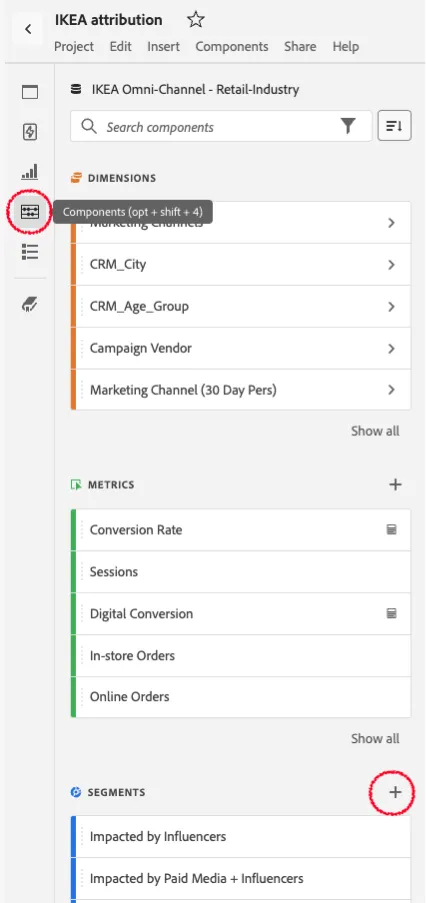The height and width of the screenshot is (903, 426).
Task: Select the Impacted by Influencers segment
Action: point(241,836)
